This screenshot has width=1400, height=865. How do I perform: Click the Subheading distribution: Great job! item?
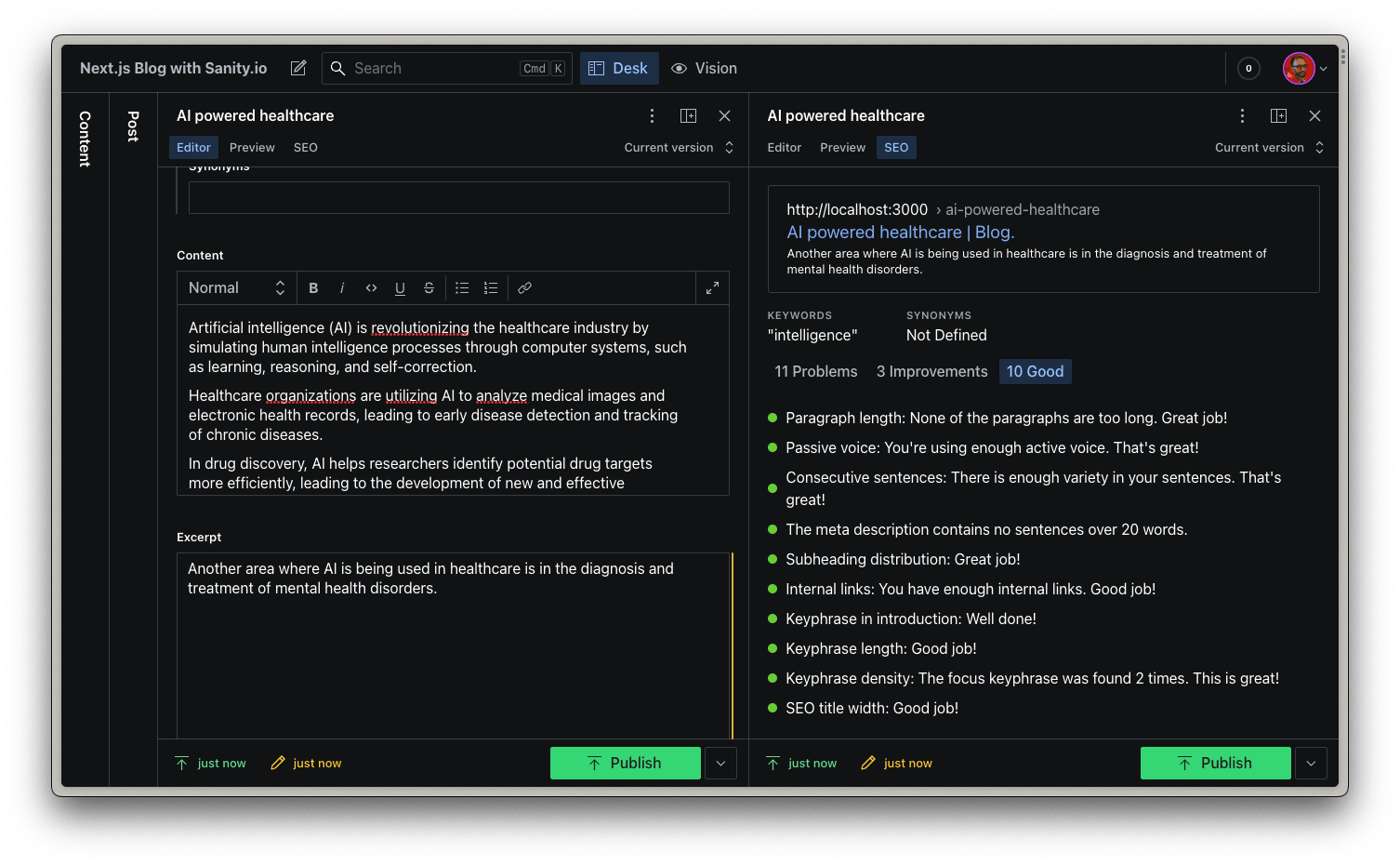tap(903, 559)
